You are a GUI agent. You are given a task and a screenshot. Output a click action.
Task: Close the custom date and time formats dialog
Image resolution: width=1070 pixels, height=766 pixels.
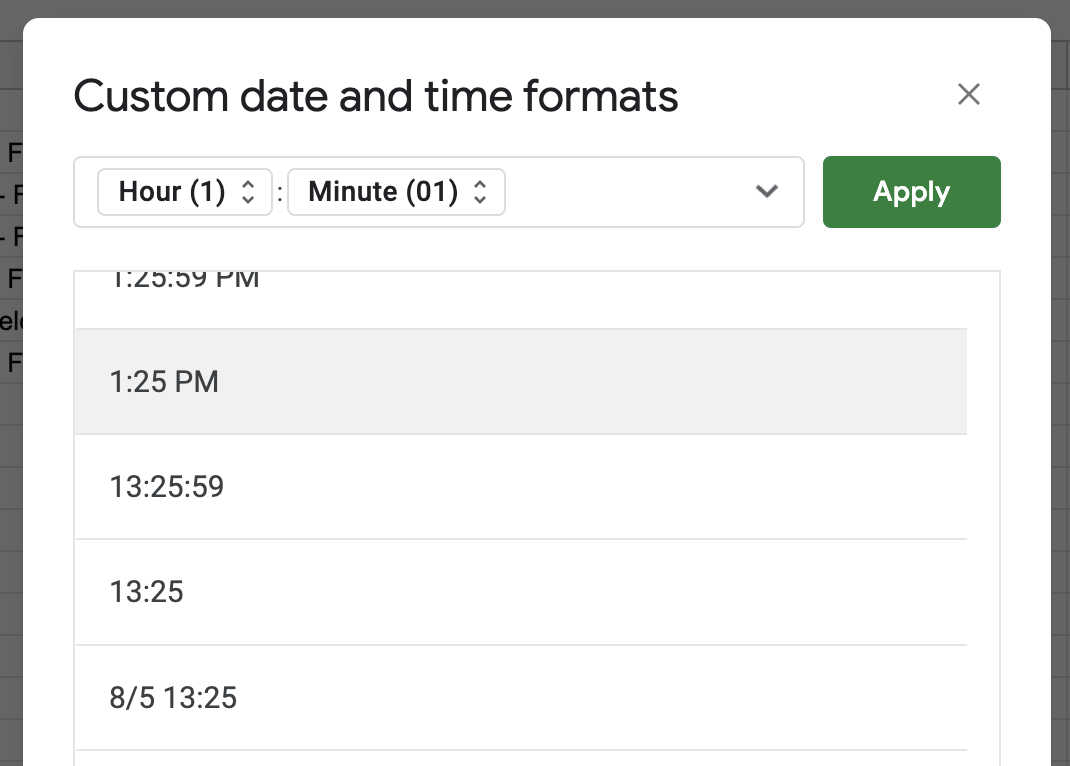pyautogui.click(x=968, y=94)
